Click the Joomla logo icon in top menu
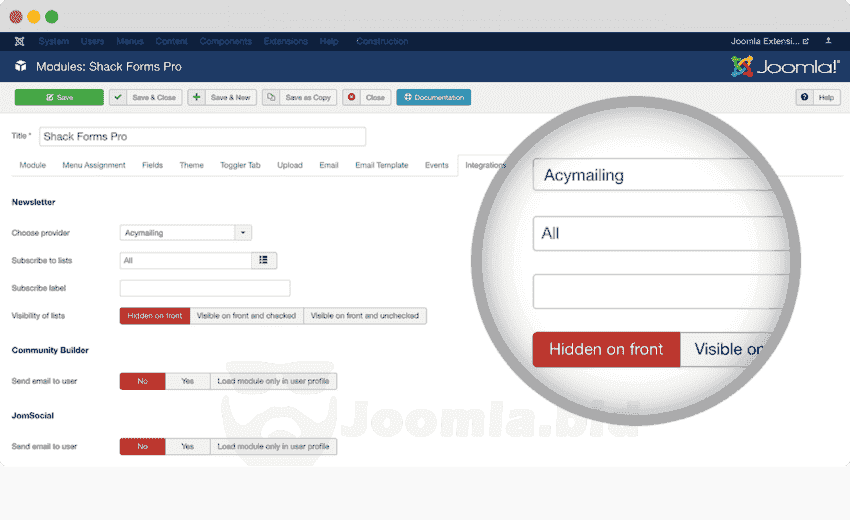Viewport: 850px width, 520px height. point(20,41)
